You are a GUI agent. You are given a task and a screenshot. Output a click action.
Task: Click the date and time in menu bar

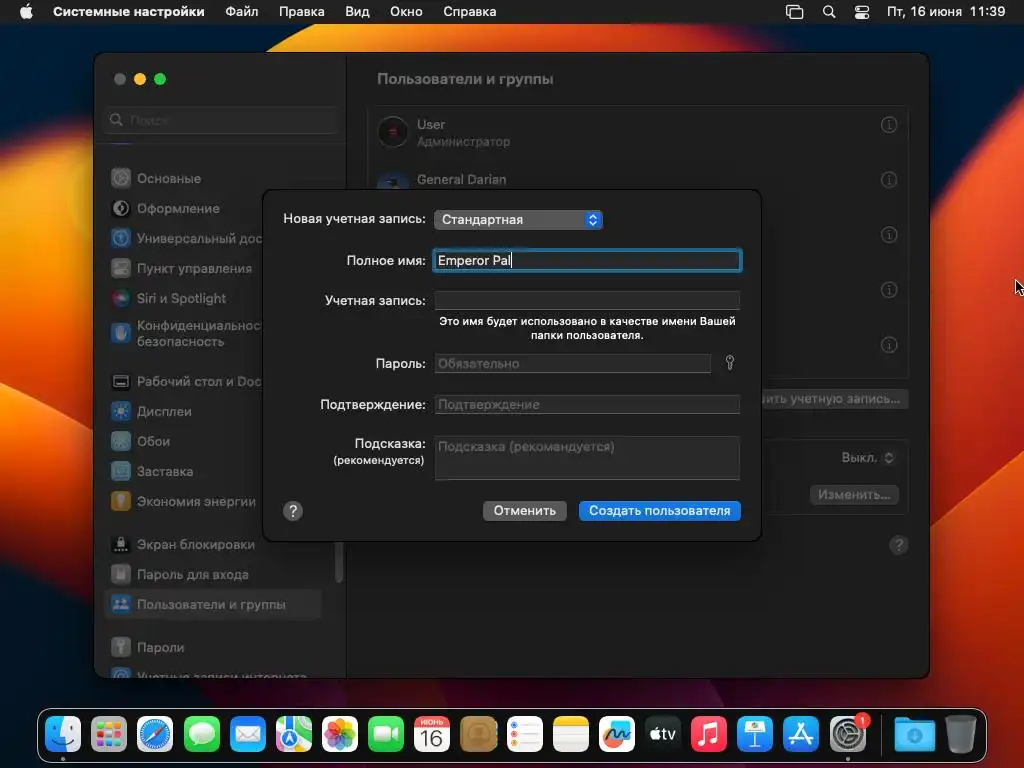click(946, 12)
